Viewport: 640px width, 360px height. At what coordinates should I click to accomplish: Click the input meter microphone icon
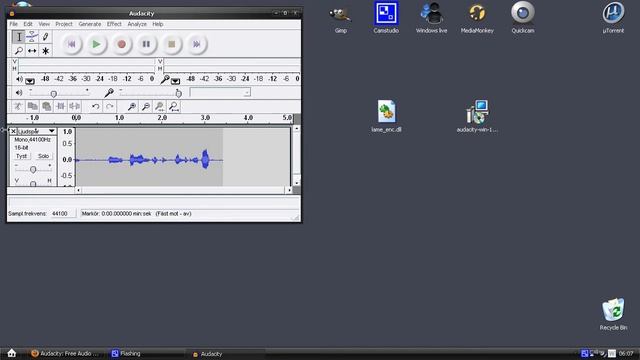[x=164, y=79]
